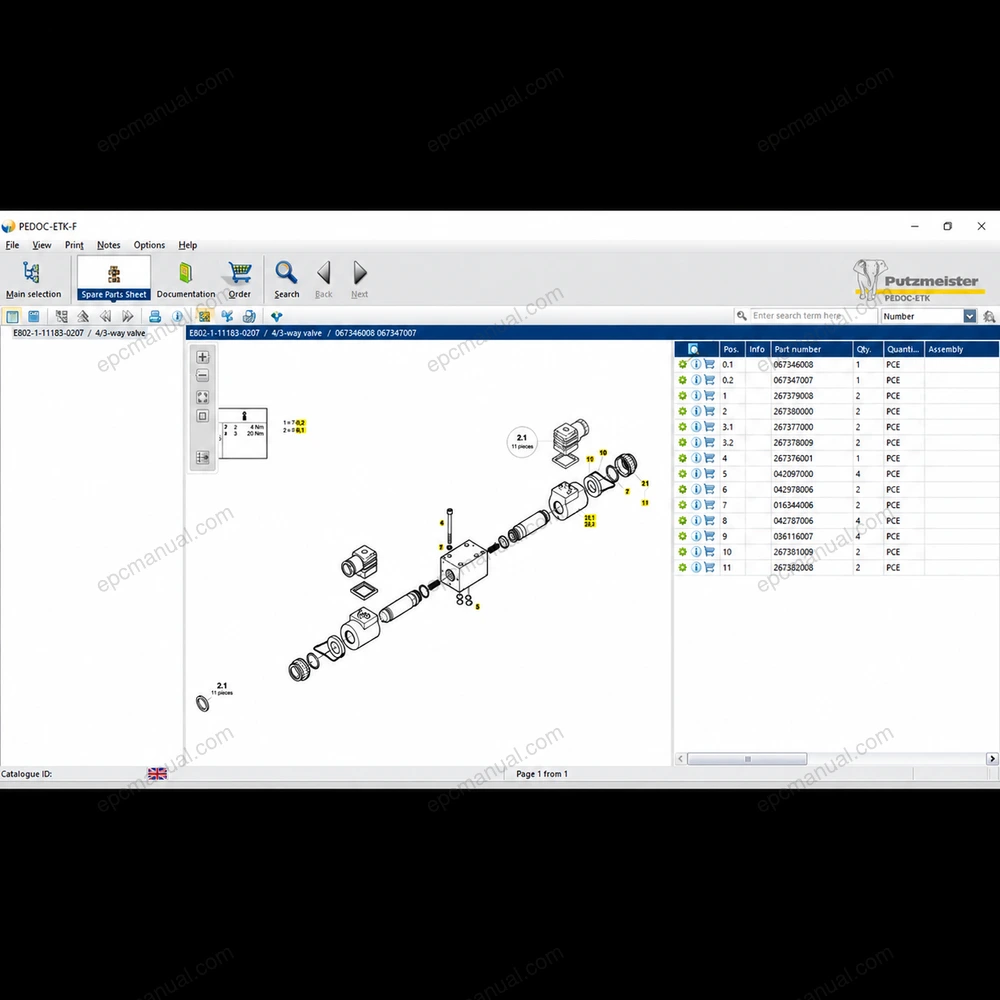Open the File menu
Image resolution: width=1000 pixels, height=1000 pixels.
(x=12, y=245)
